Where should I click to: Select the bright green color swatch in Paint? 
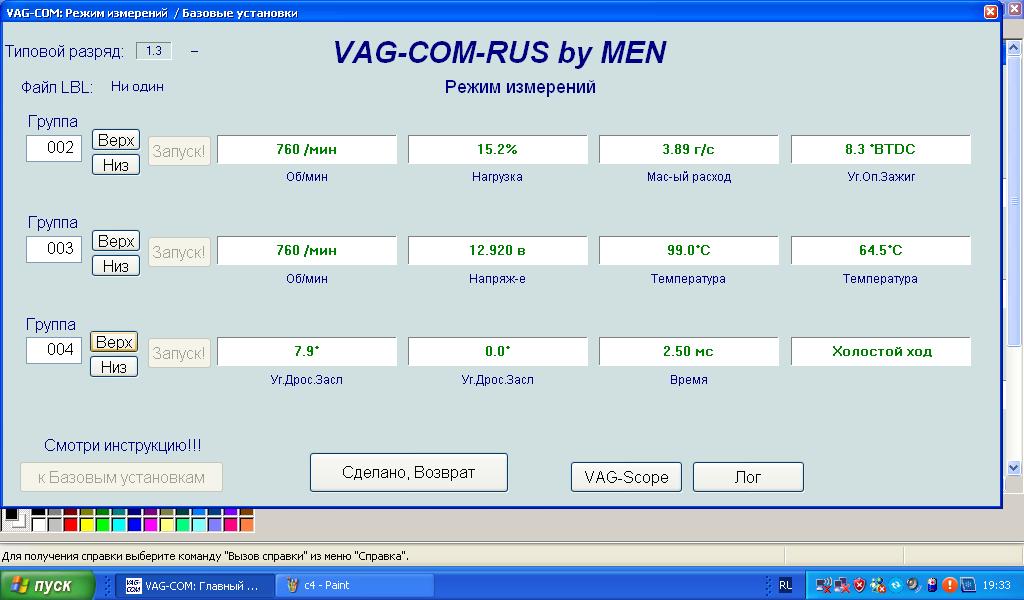pyautogui.click(x=103, y=524)
